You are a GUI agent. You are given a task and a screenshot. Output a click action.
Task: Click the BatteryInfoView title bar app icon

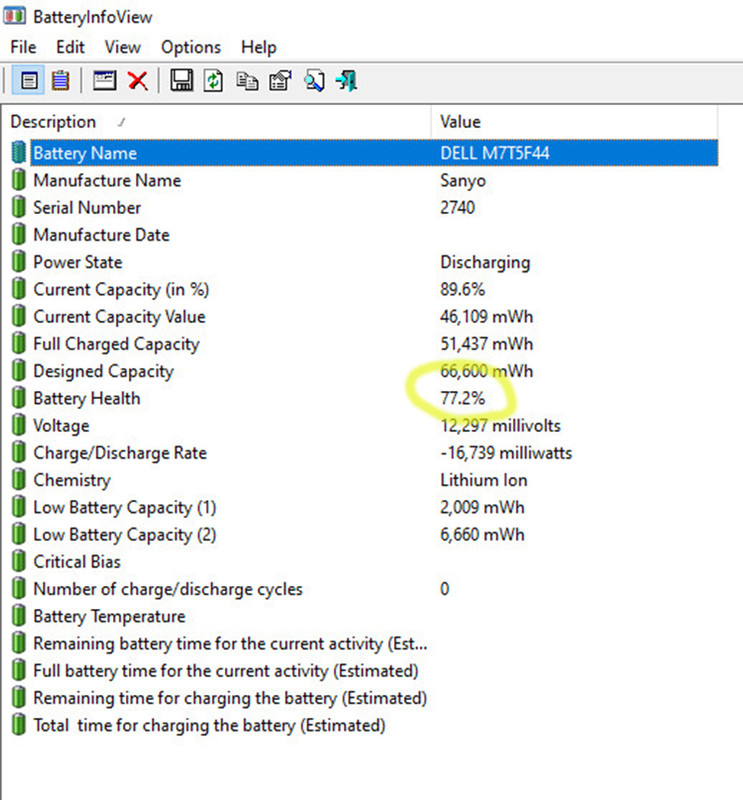tap(14, 16)
